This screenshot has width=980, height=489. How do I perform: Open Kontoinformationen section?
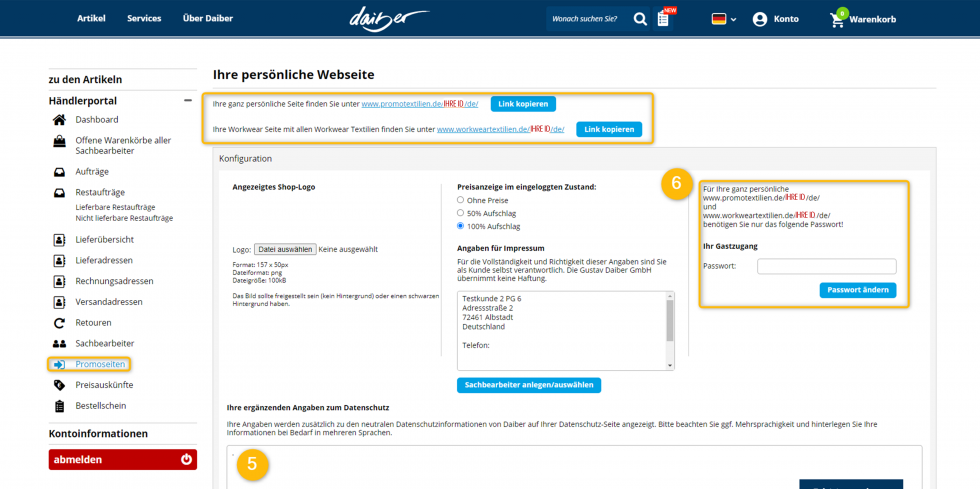click(x=98, y=433)
